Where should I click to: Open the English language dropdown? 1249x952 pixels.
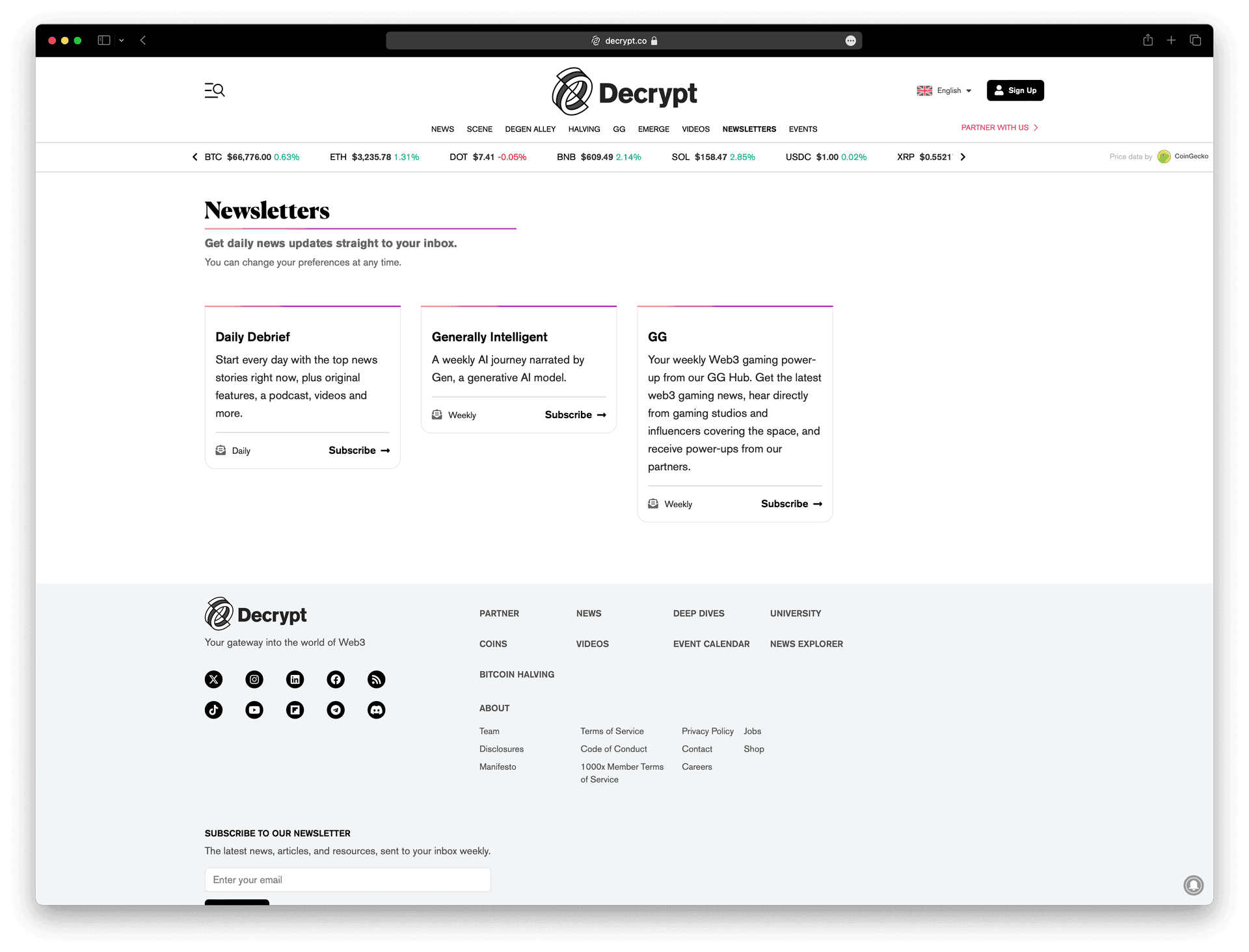tap(945, 90)
